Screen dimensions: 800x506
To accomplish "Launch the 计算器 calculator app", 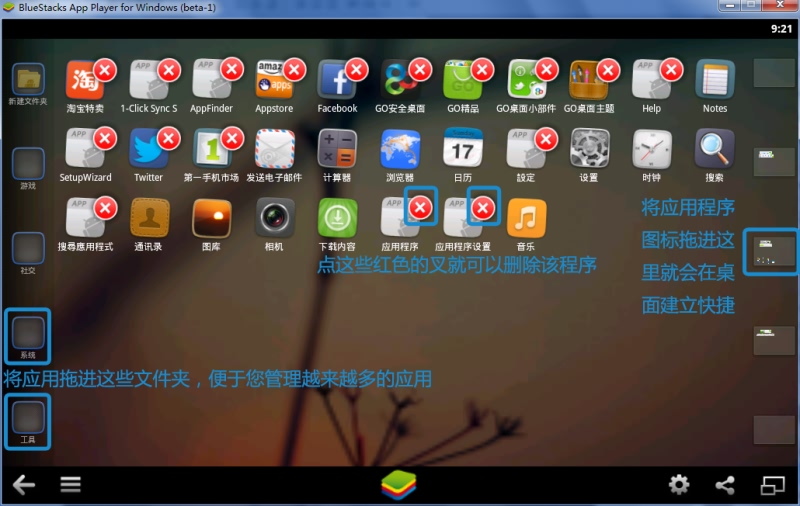I will pos(337,149).
